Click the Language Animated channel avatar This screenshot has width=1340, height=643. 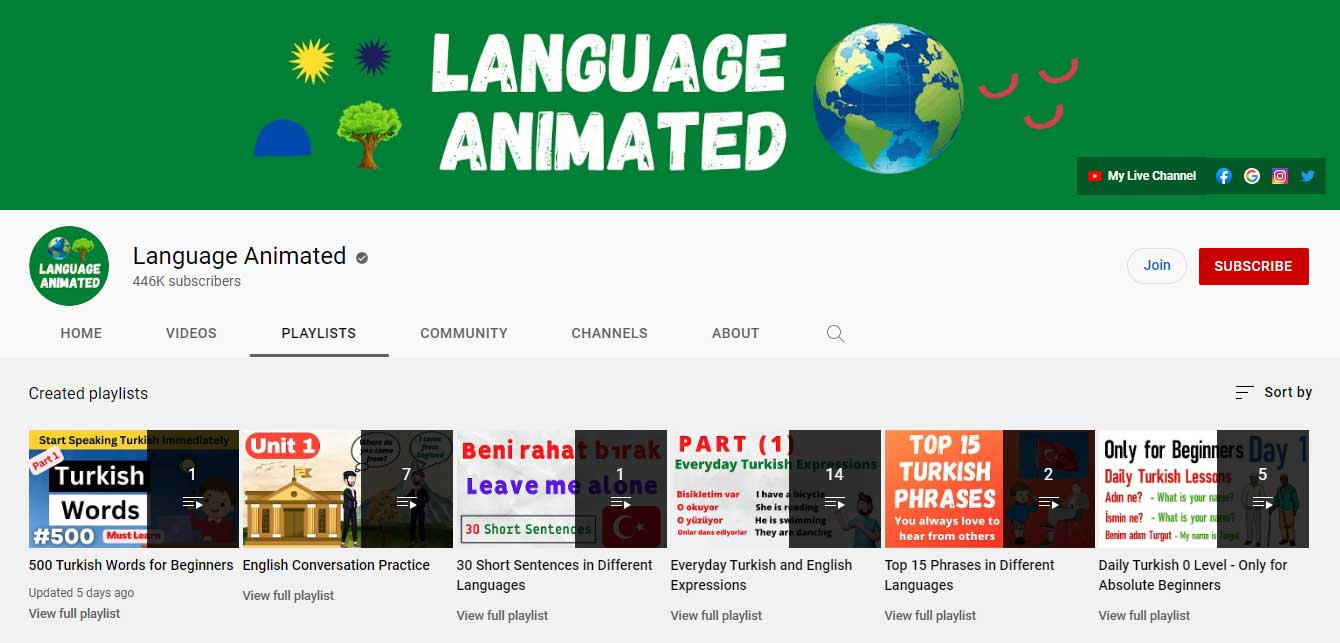coord(69,266)
